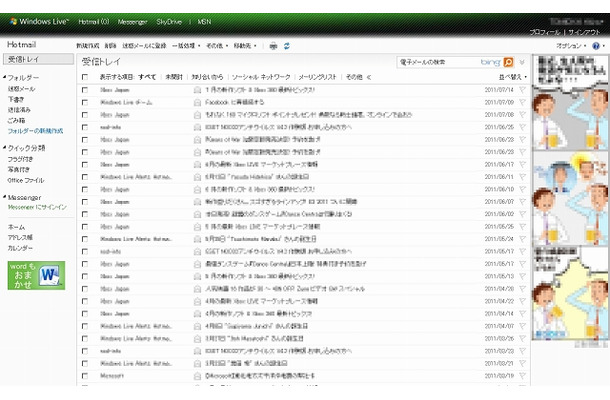
Task: Tick the select-all checkbox beside 表示する項目
Action: tap(85, 77)
